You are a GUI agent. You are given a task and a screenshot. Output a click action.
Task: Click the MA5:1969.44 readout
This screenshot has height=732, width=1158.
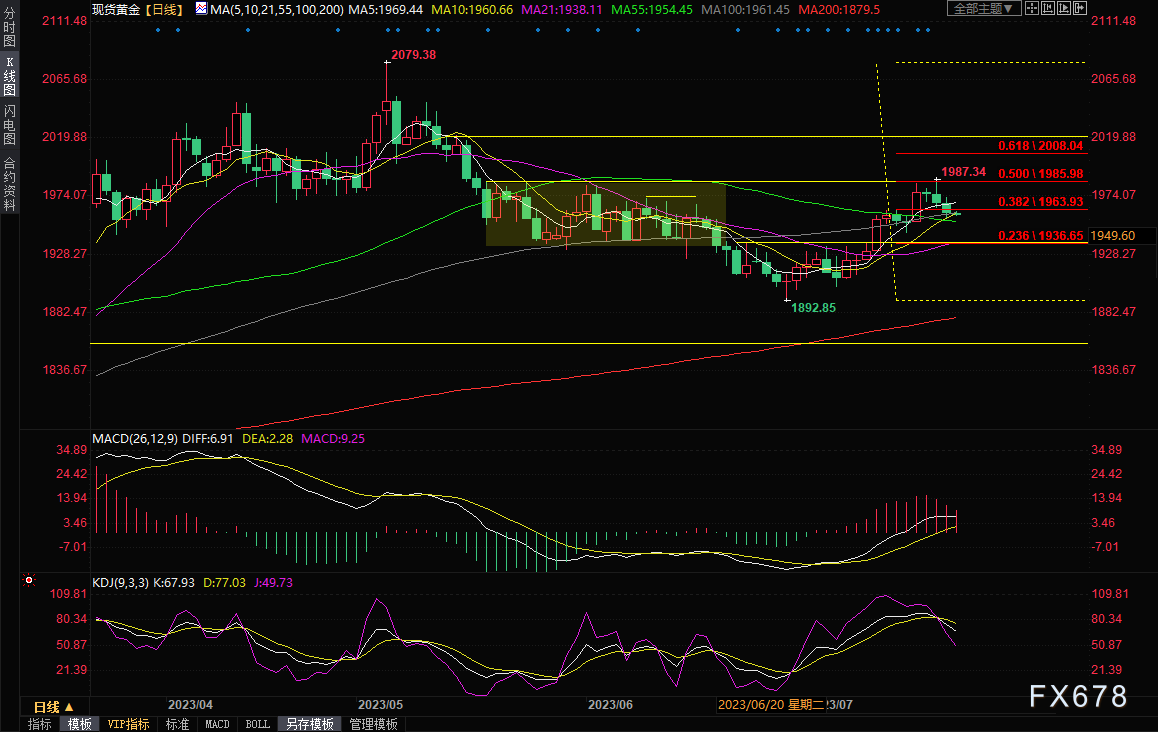click(386, 10)
